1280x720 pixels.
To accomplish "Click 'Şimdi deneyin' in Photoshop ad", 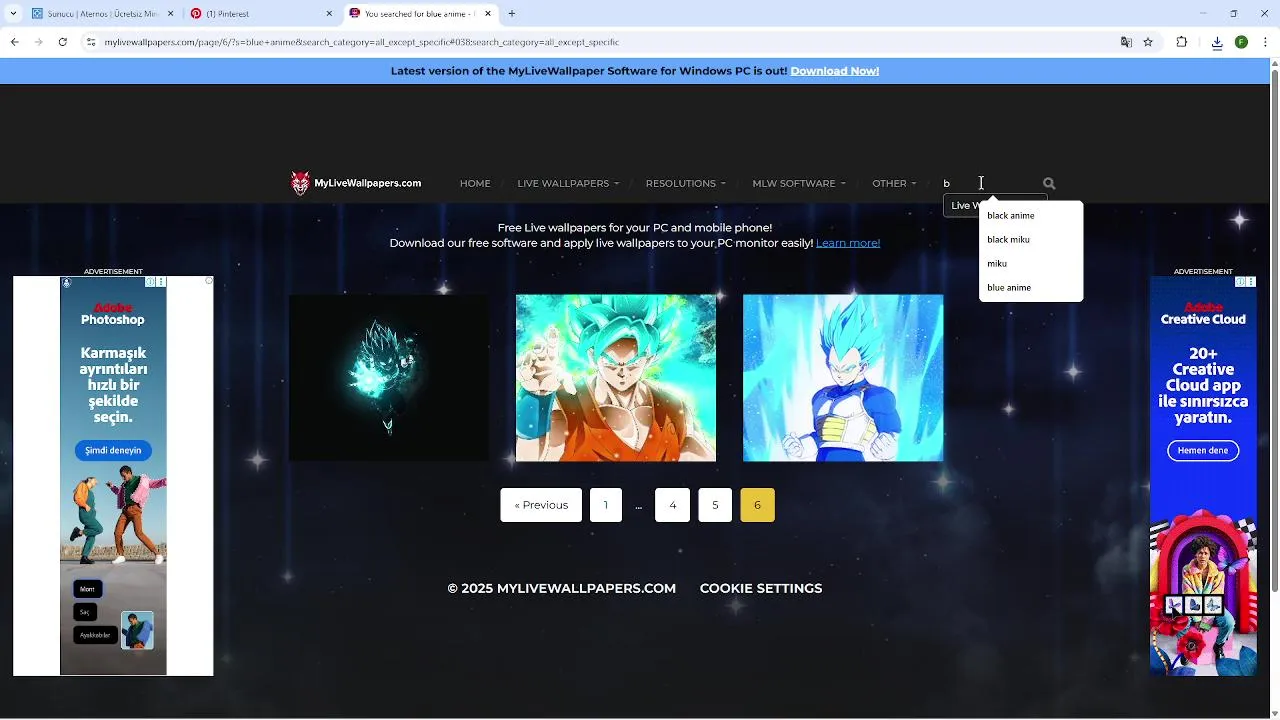I will [x=113, y=451].
